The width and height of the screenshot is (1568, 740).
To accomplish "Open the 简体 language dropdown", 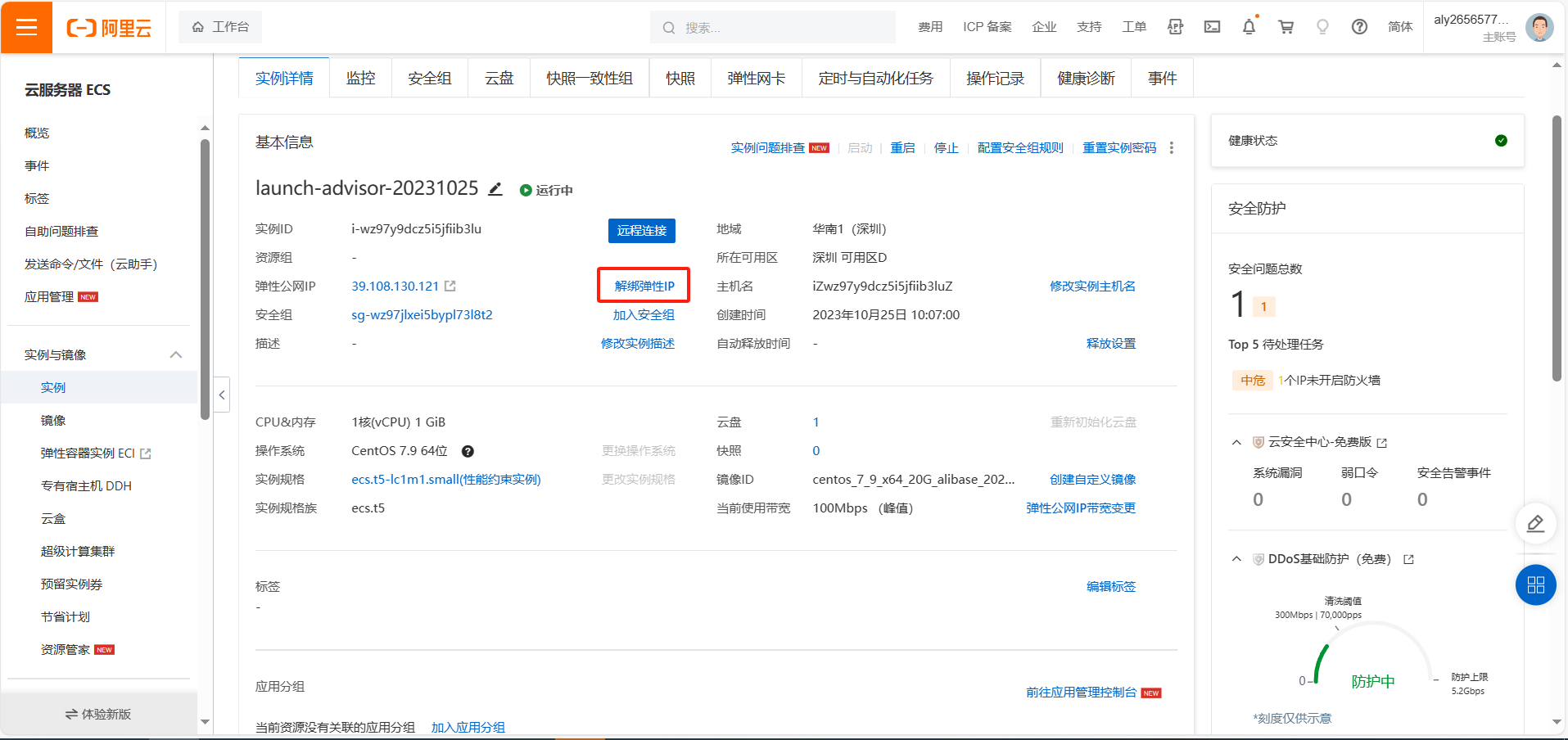I will 1400,27.
